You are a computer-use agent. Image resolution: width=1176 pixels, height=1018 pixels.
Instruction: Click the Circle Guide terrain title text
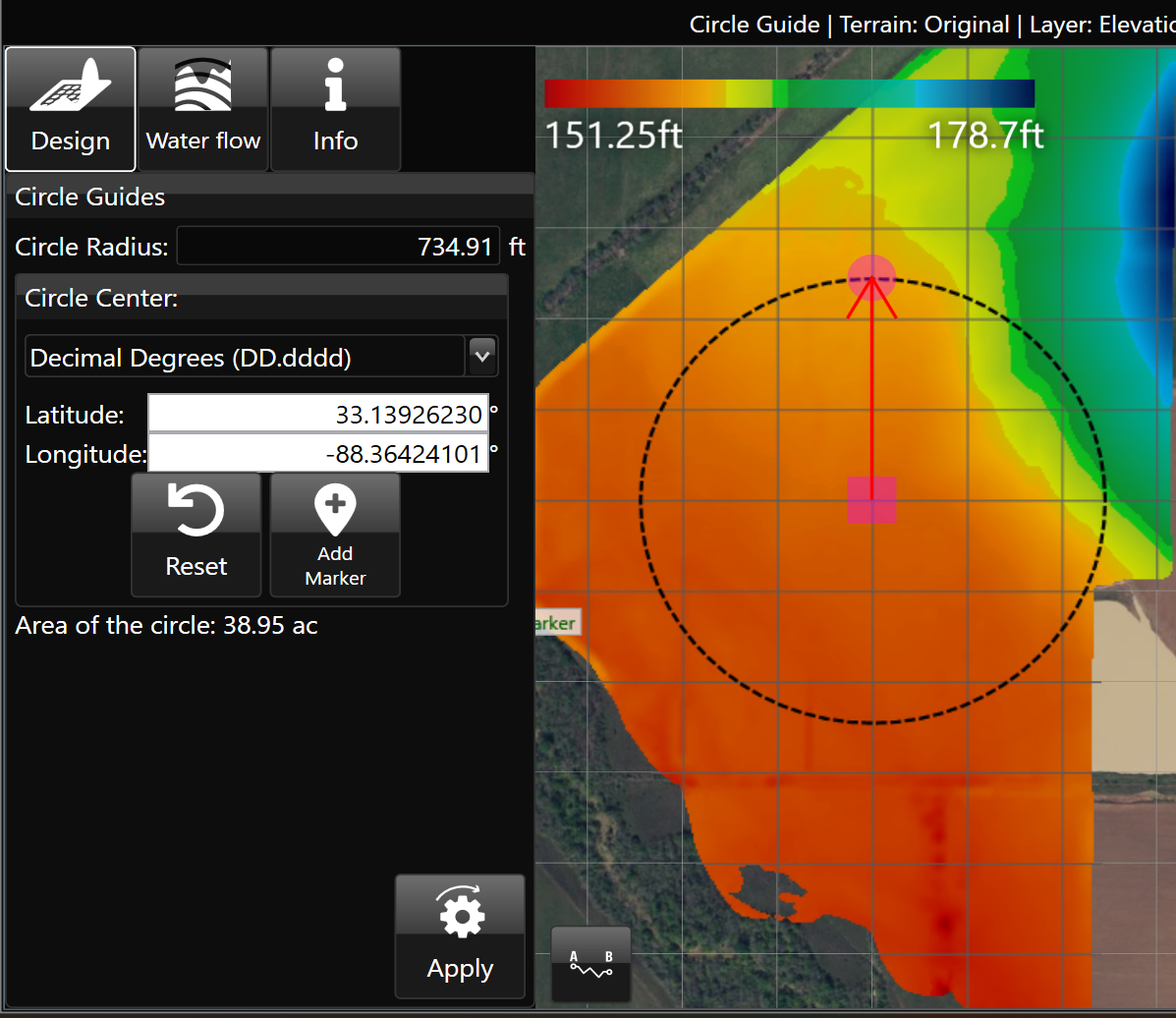click(x=932, y=24)
